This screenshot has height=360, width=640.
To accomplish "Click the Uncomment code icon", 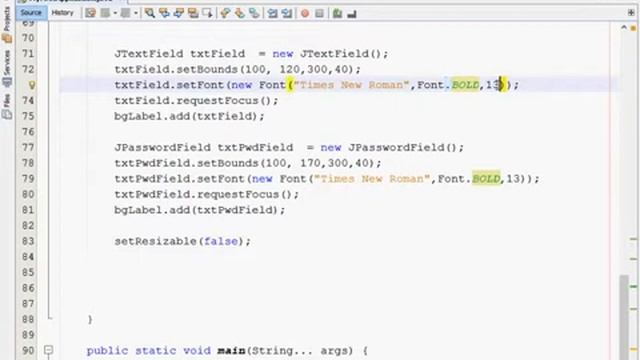I will tap(352, 14).
